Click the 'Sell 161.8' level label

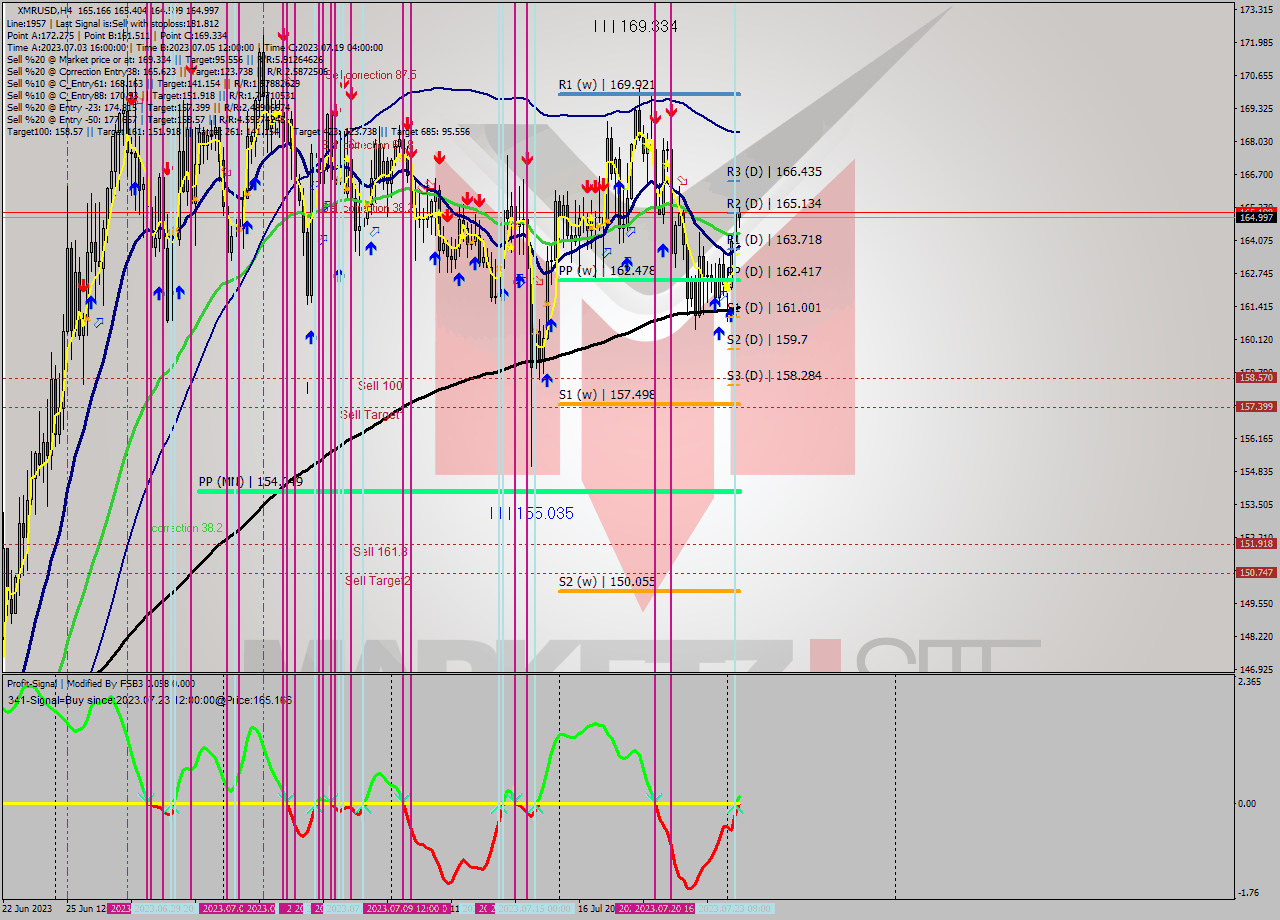click(x=380, y=552)
